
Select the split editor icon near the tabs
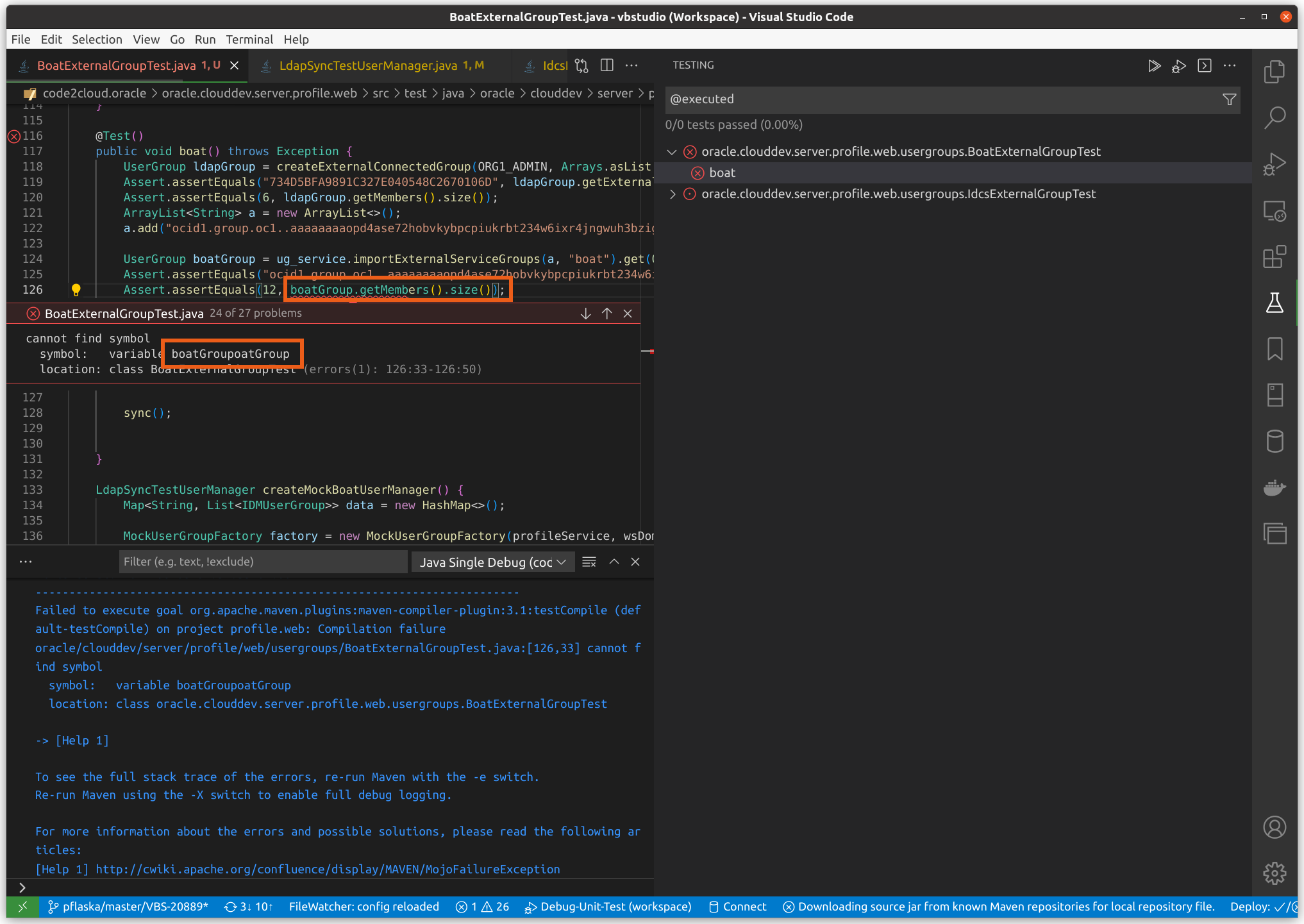coord(606,65)
